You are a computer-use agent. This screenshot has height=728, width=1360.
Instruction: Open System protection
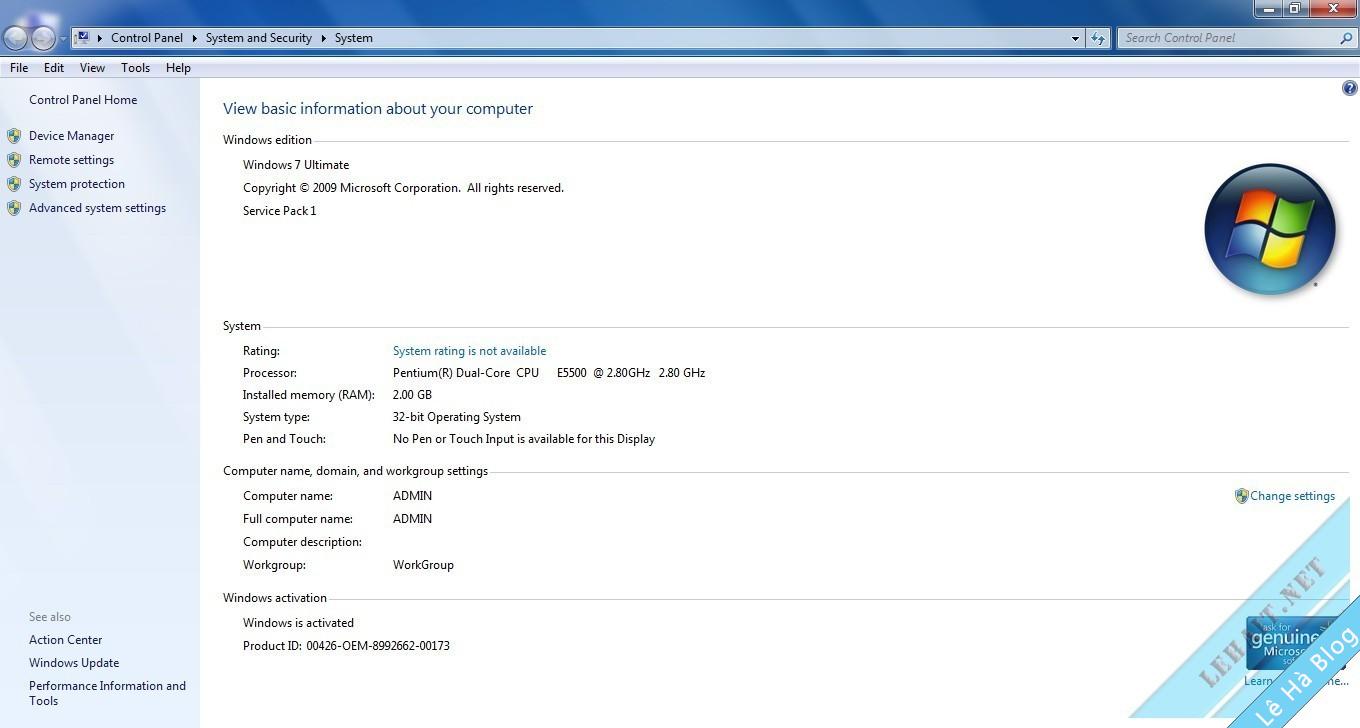pos(77,184)
